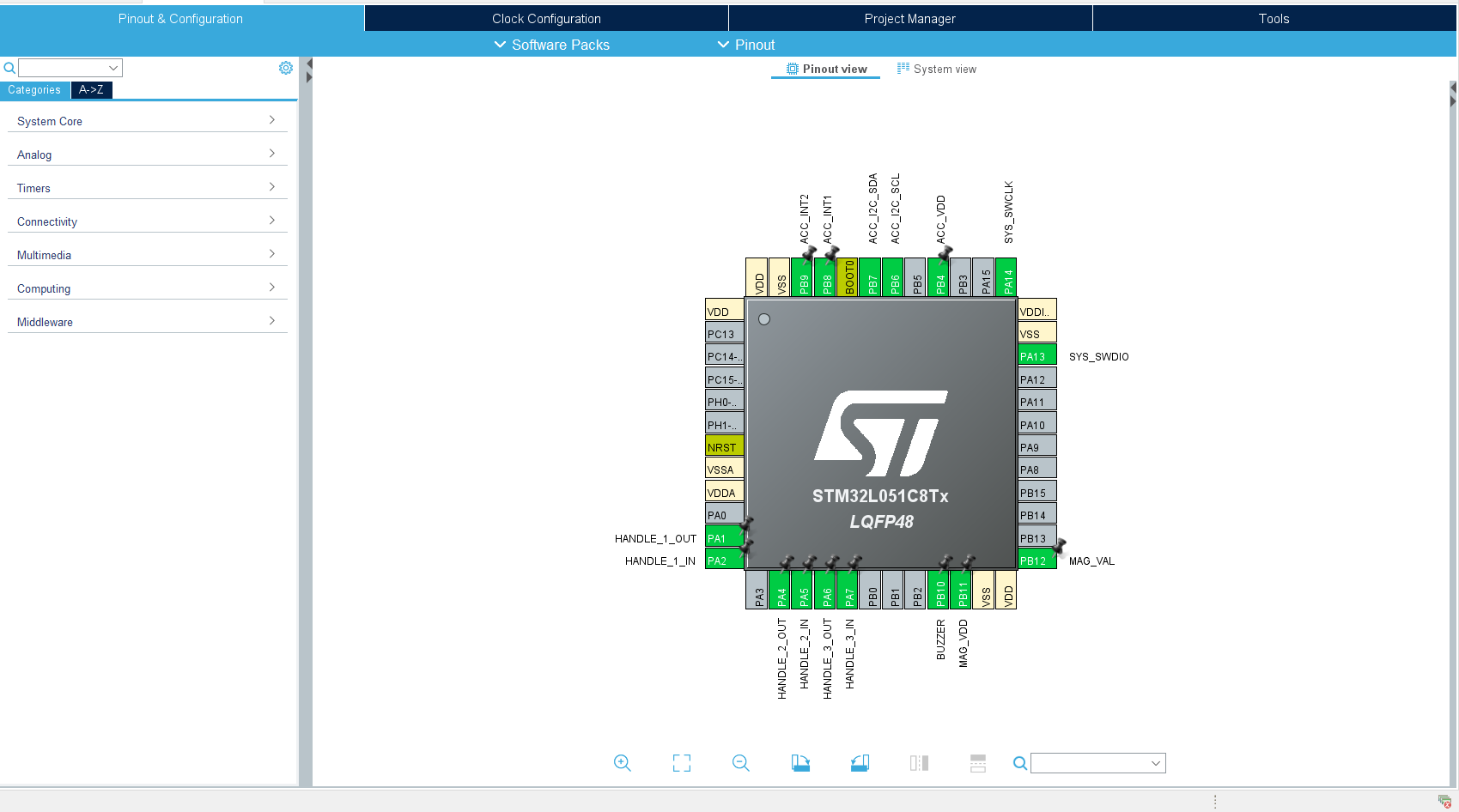Rotate the chip clockwise icon
Image resolution: width=1459 pixels, height=812 pixels.
[x=800, y=763]
